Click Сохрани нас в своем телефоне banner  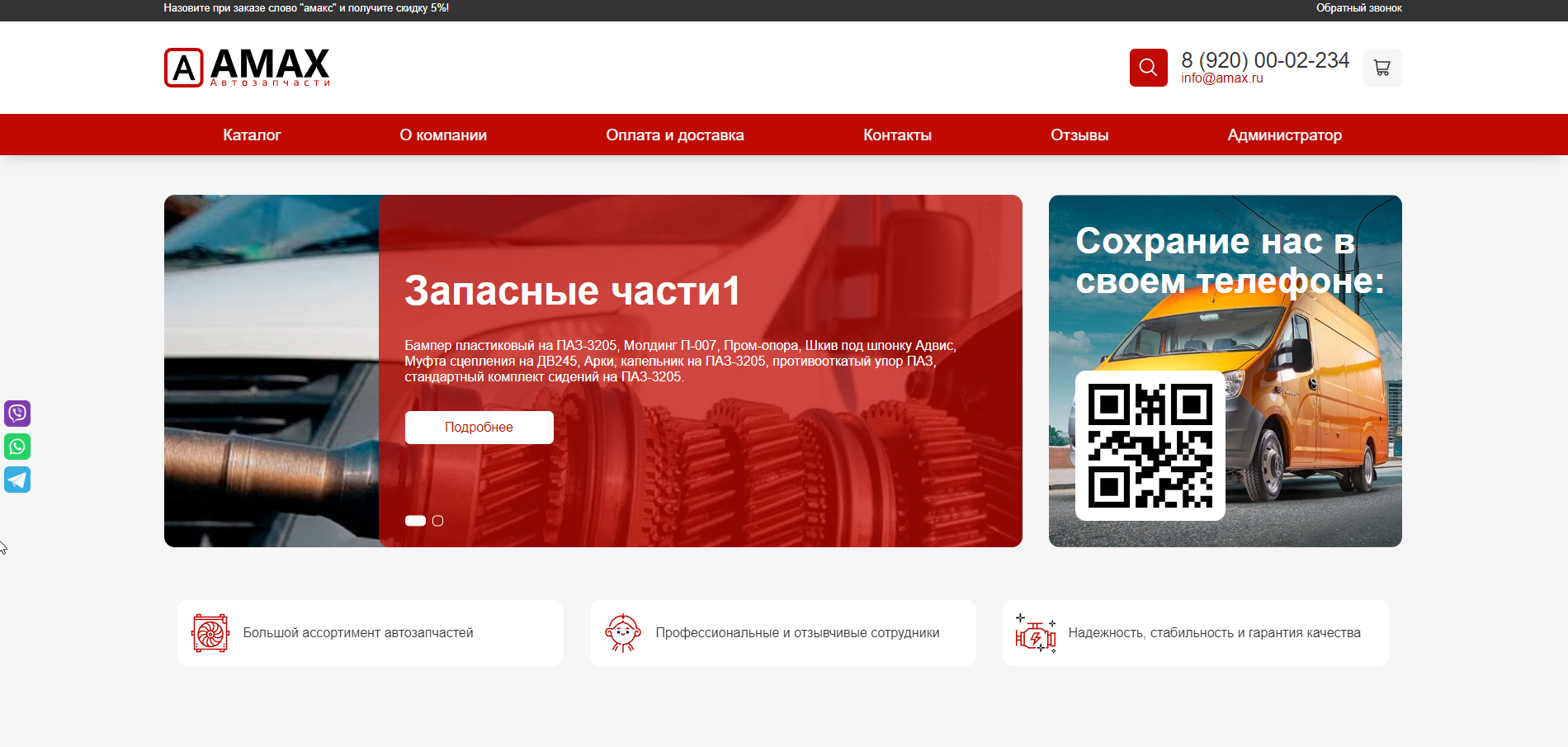pos(1226,371)
